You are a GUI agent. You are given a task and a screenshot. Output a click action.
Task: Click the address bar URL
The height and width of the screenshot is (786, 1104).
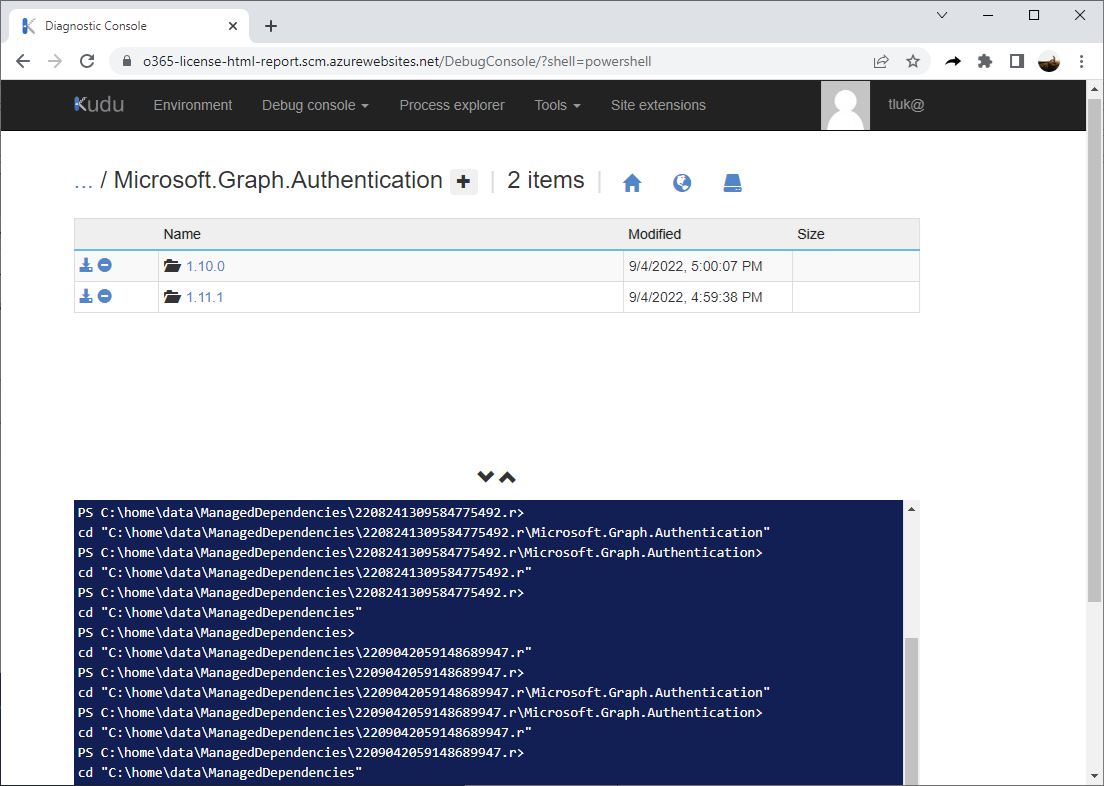[397, 61]
